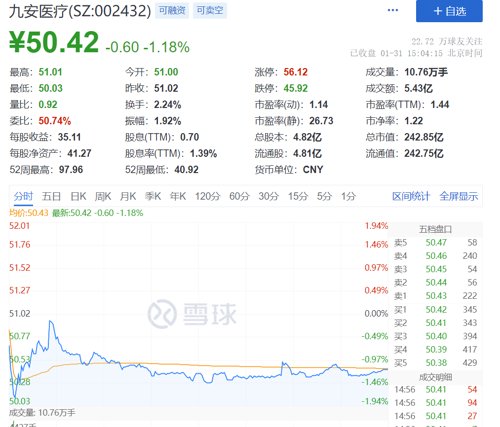Add stock with the 自选 button
The height and width of the screenshot is (427, 500).
point(449,11)
